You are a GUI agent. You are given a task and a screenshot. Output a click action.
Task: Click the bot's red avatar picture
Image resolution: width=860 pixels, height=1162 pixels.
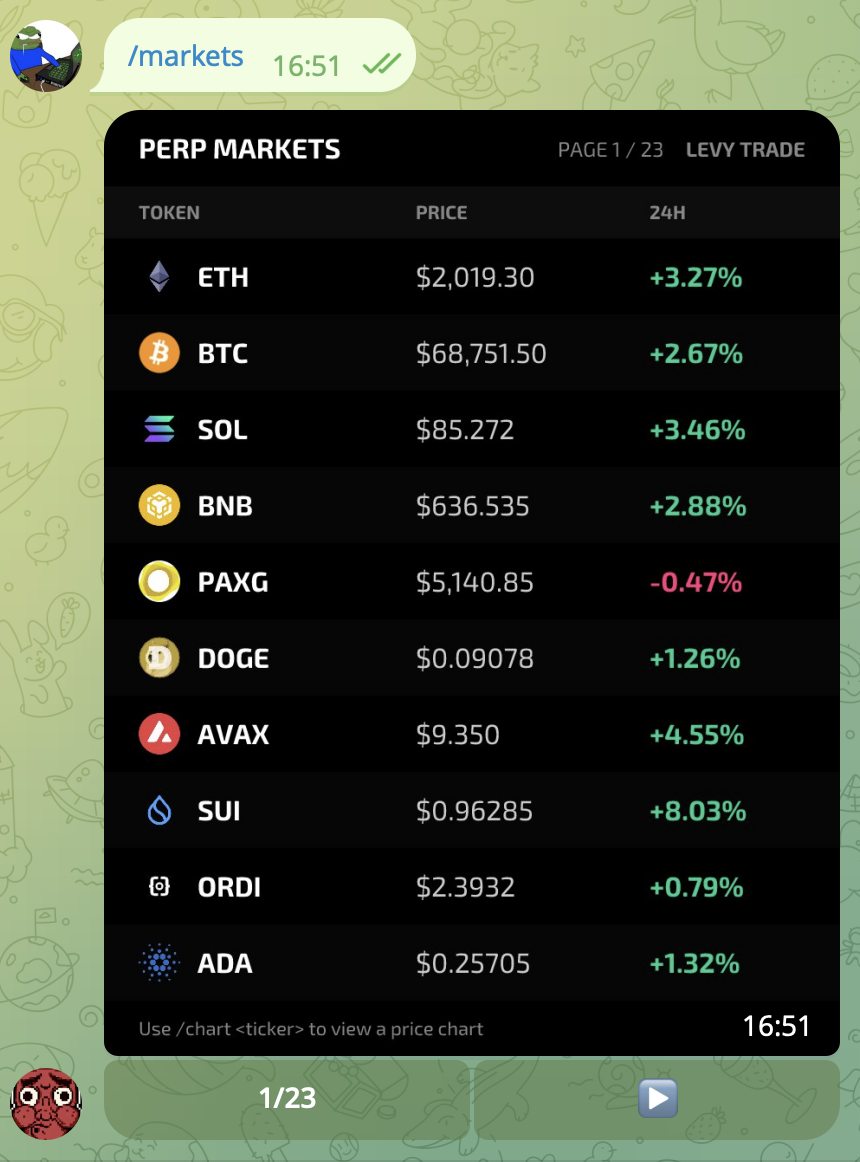[45, 1103]
